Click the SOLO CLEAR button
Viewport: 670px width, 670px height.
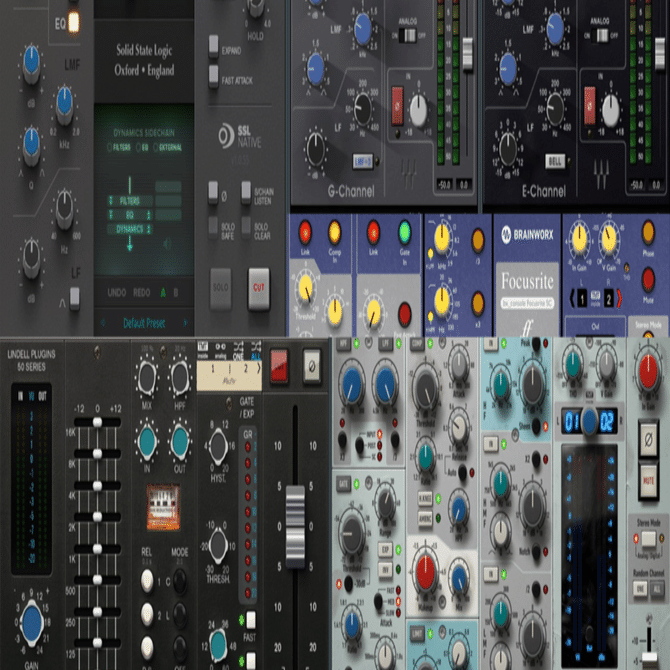(x=246, y=227)
